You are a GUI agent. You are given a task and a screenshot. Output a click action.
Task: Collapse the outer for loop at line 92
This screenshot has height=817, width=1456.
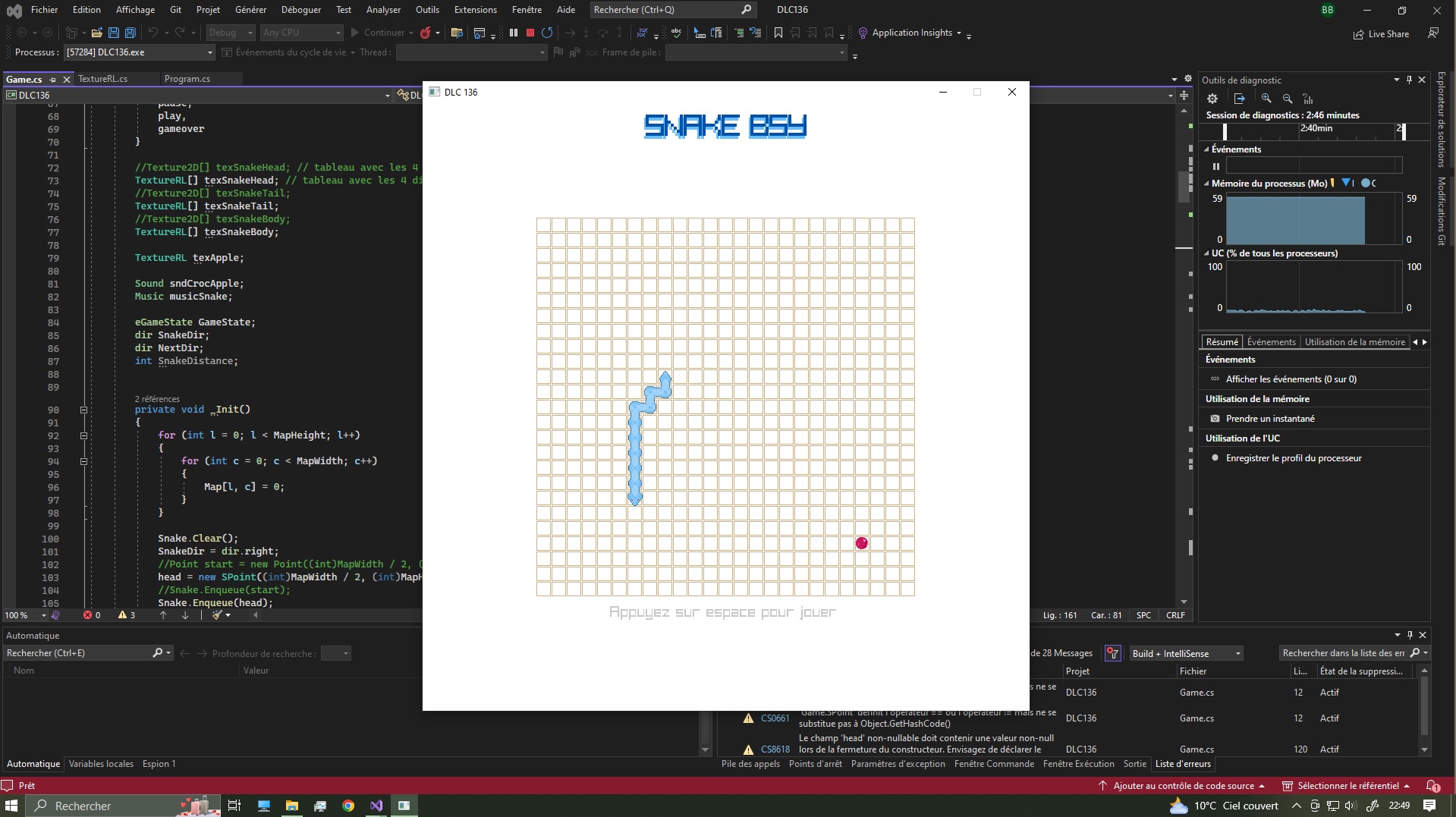(x=84, y=435)
